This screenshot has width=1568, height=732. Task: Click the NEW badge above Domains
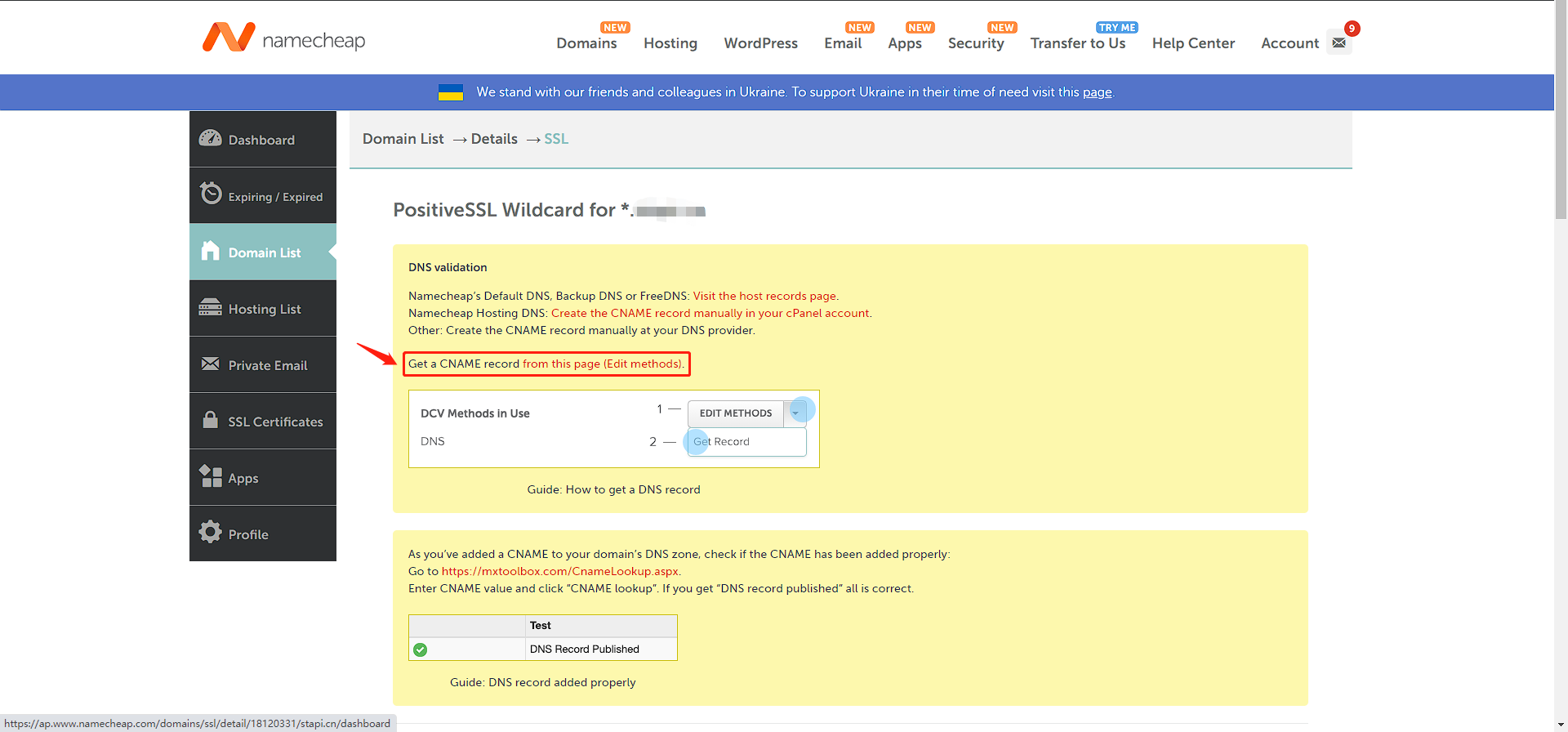click(615, 27)
